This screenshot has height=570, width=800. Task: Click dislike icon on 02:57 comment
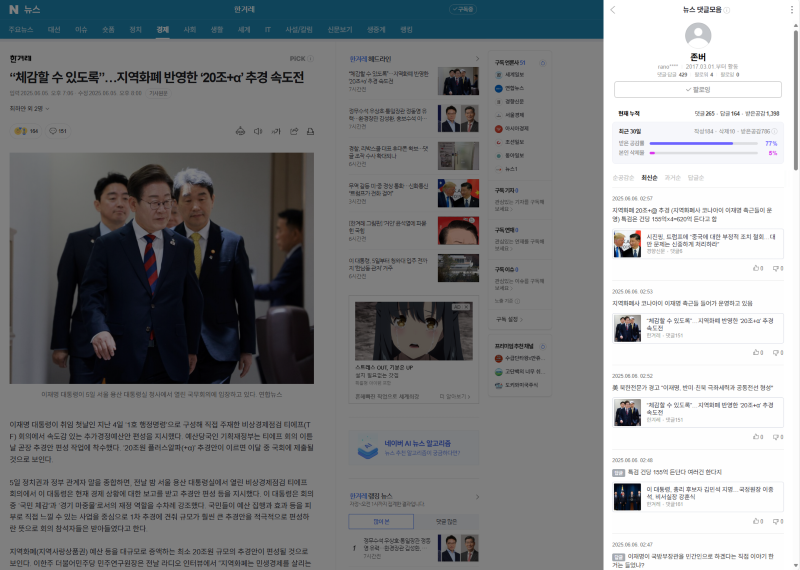(x=778, y=268)
